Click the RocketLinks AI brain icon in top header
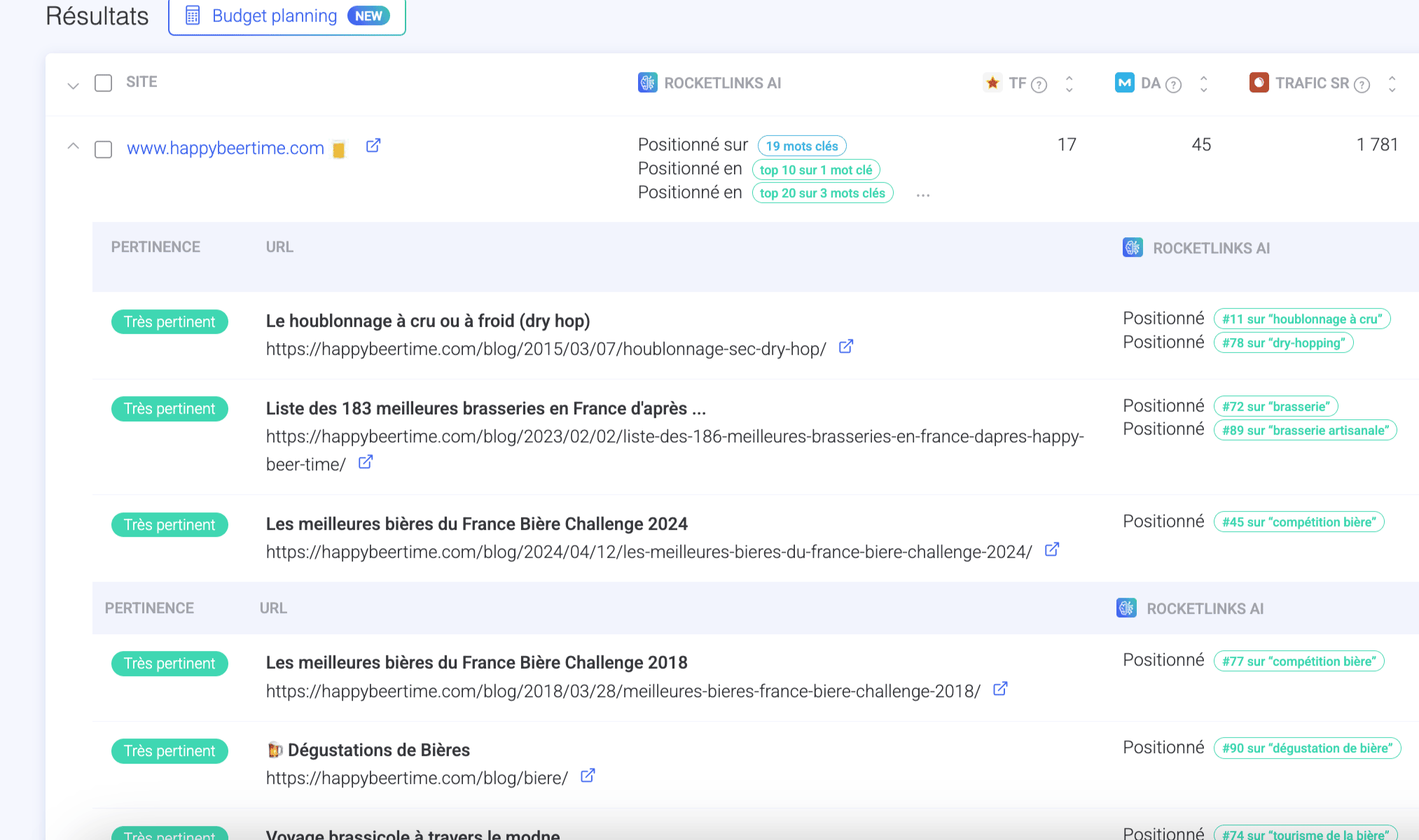This screenshot has height=840, width=1419. point(648,83)
